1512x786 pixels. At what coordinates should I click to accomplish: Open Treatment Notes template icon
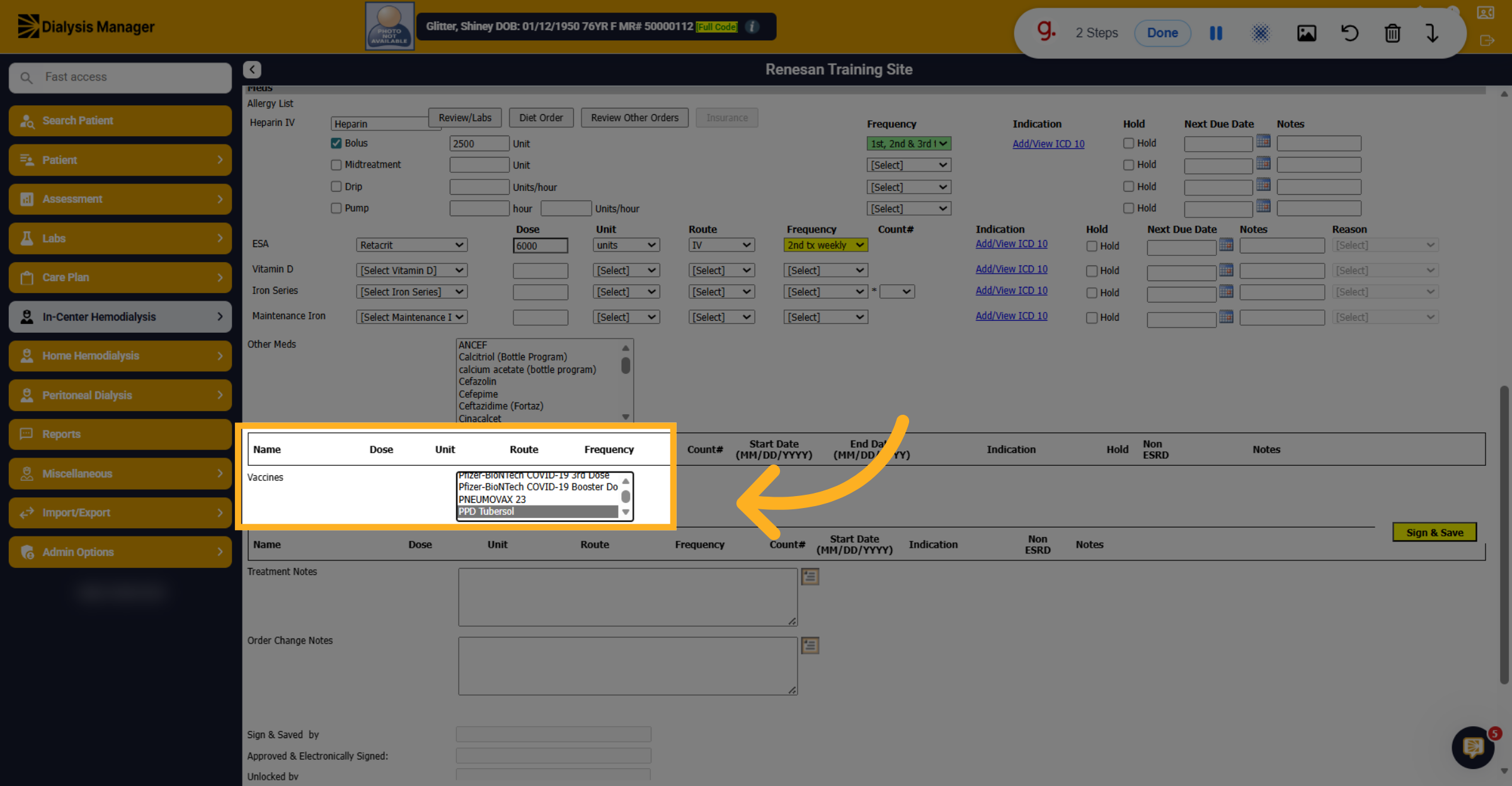[810, 576]
